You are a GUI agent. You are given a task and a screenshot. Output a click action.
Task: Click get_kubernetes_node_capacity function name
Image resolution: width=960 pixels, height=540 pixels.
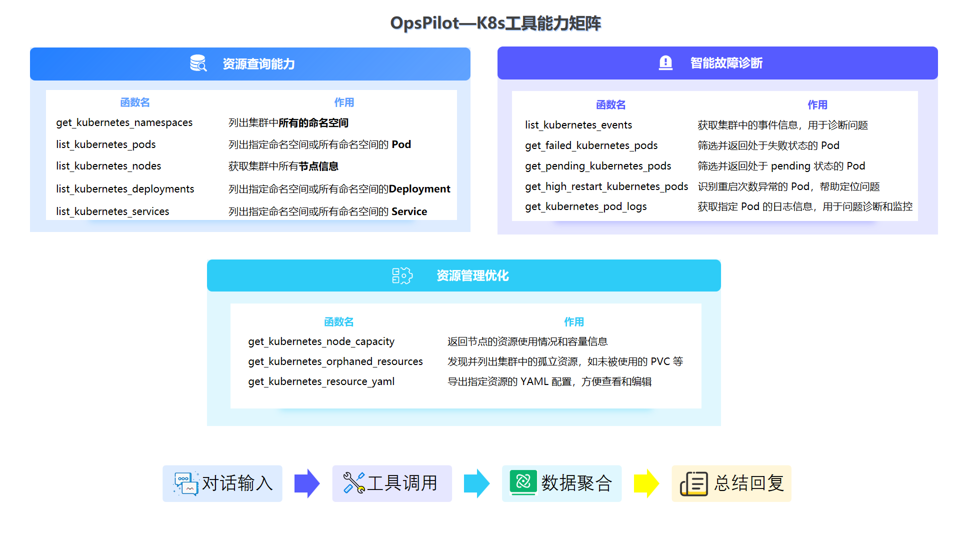(x=321, y=342)
